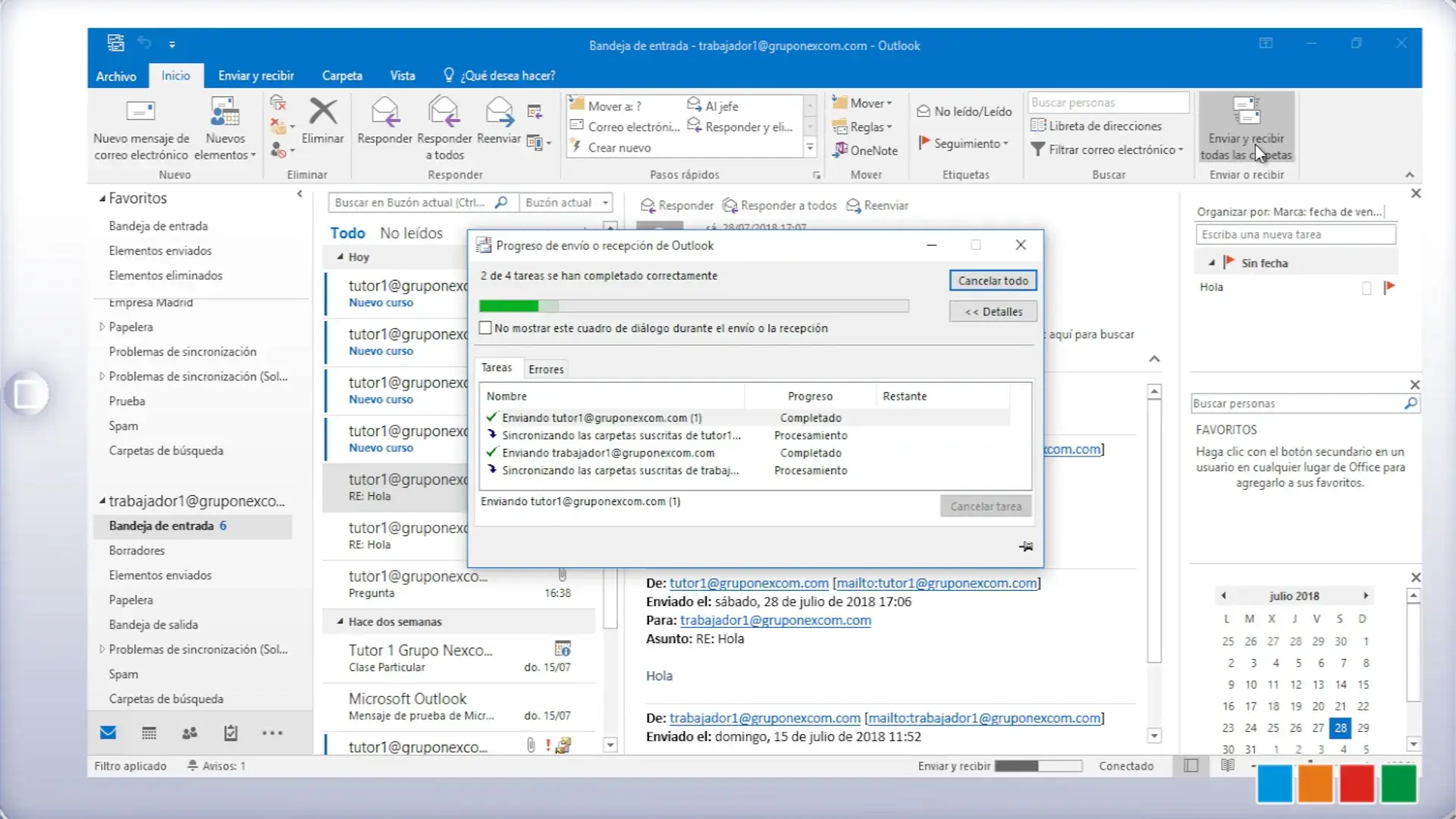
Task: Click Reenviar in reading pane
Action: click(877, 206)
